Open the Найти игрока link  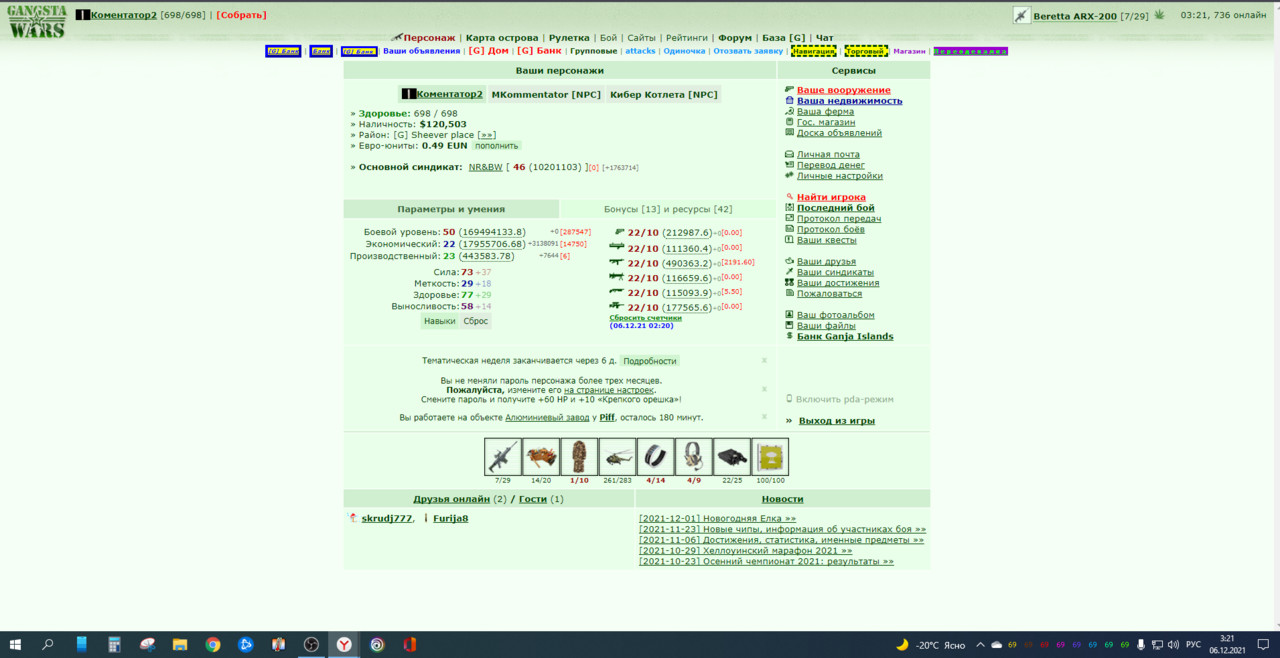coord(831,197)
